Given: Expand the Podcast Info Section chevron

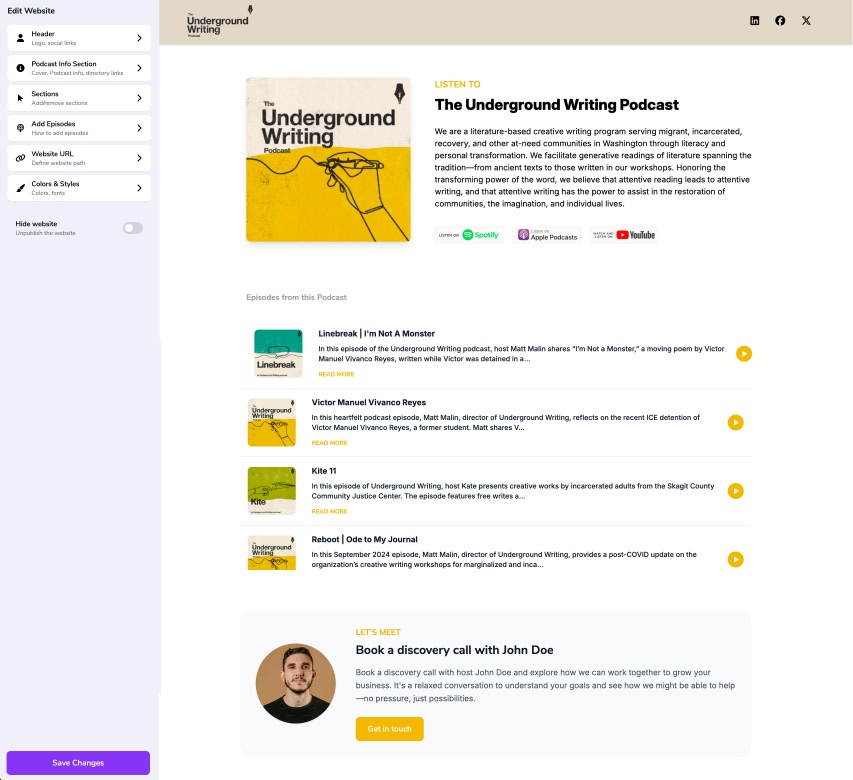Looking at the screenshot, I should [x=139, y=68].
